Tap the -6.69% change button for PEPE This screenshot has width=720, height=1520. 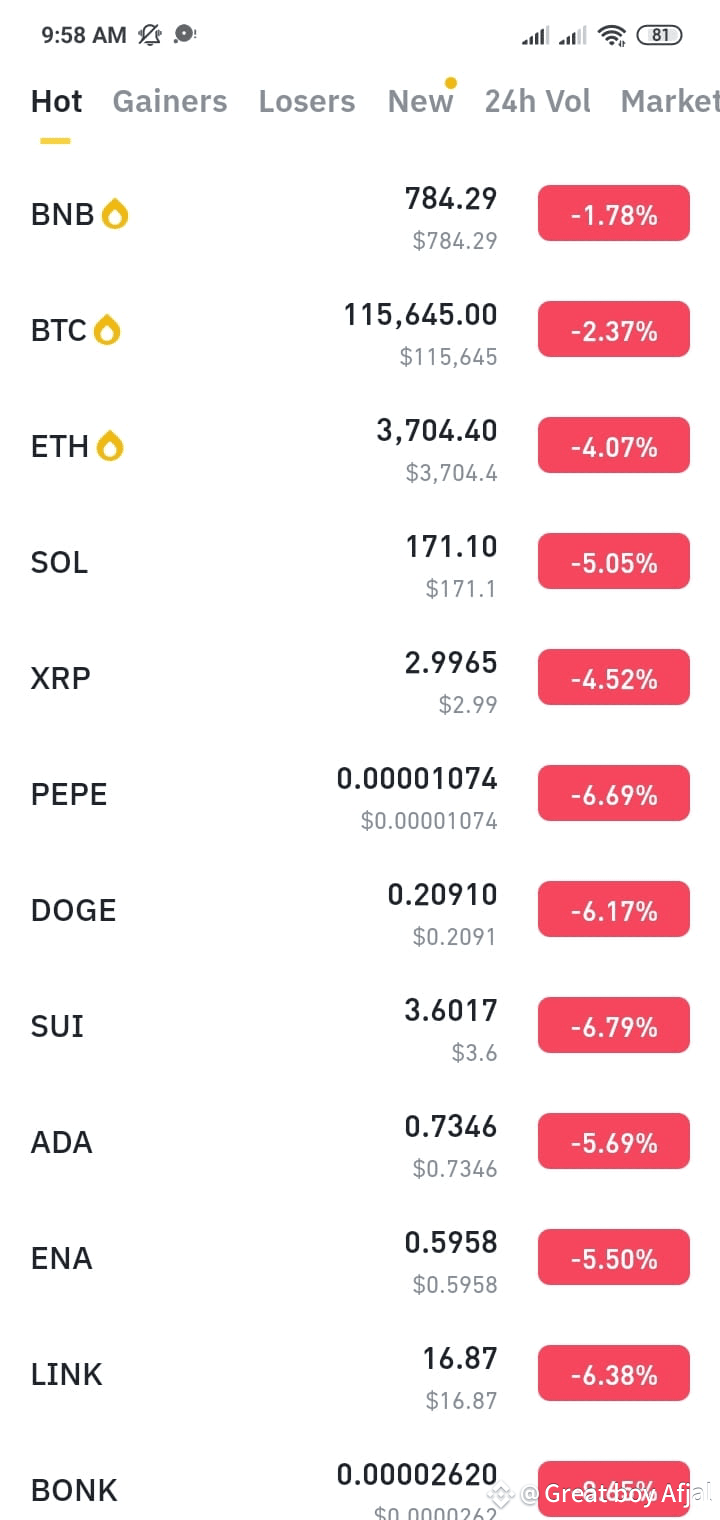click(x=614, y=794)
